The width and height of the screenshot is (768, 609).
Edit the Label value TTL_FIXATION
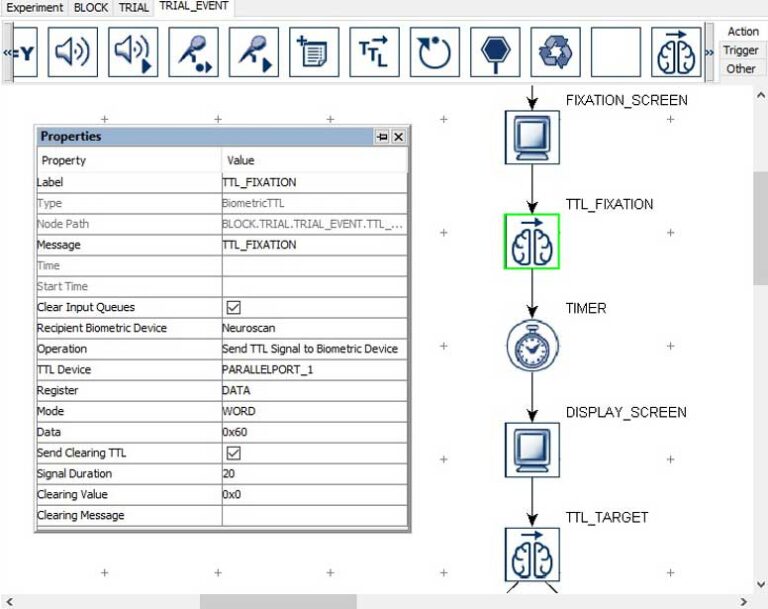coord(314,182)
